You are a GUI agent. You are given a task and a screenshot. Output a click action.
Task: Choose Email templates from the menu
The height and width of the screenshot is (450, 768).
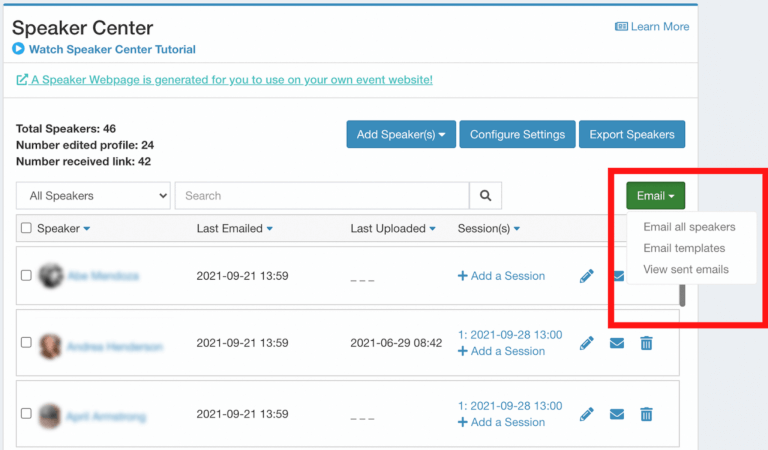pos(684,248)
